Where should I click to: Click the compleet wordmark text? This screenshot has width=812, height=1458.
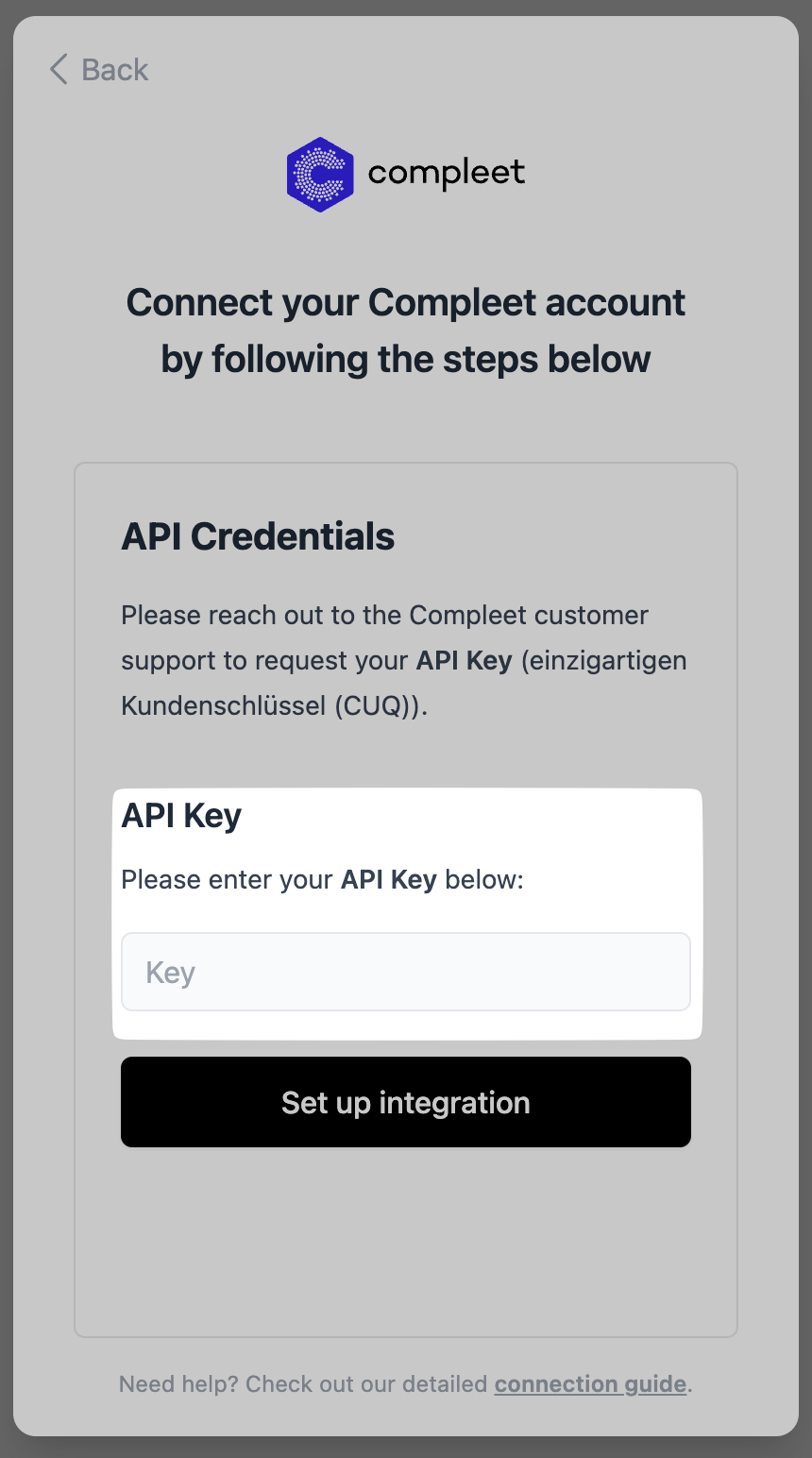446,174
